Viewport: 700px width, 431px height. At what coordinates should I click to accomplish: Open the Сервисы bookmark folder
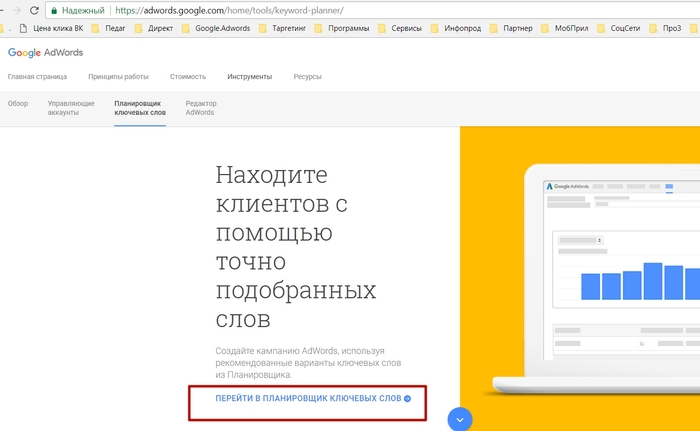[400, 28]
